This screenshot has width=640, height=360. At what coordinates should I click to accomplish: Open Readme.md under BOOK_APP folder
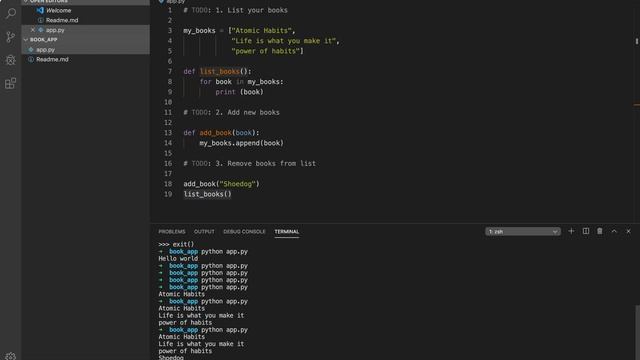(x=52, y=59)
